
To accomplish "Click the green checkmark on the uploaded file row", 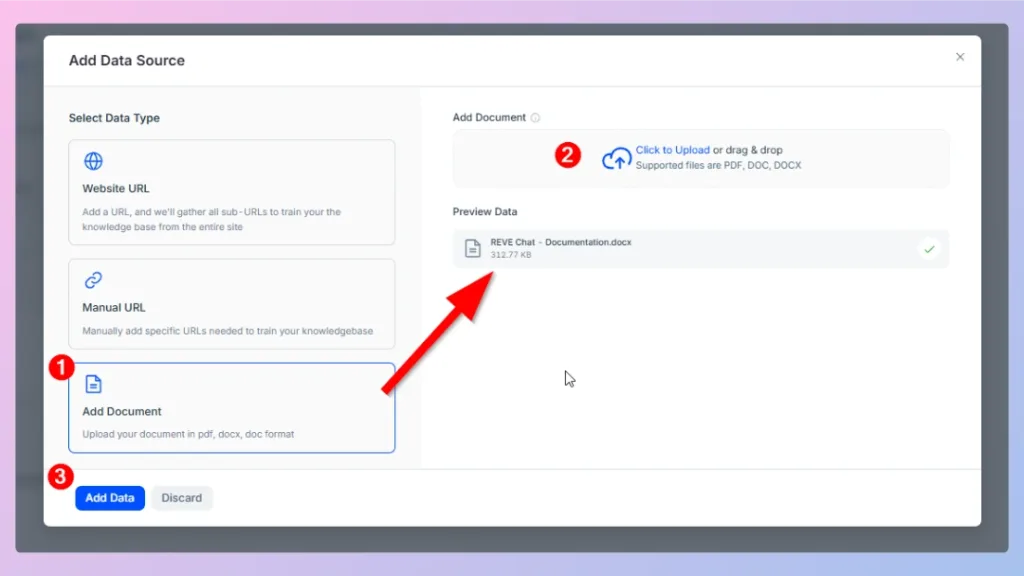I will [929, 249].
